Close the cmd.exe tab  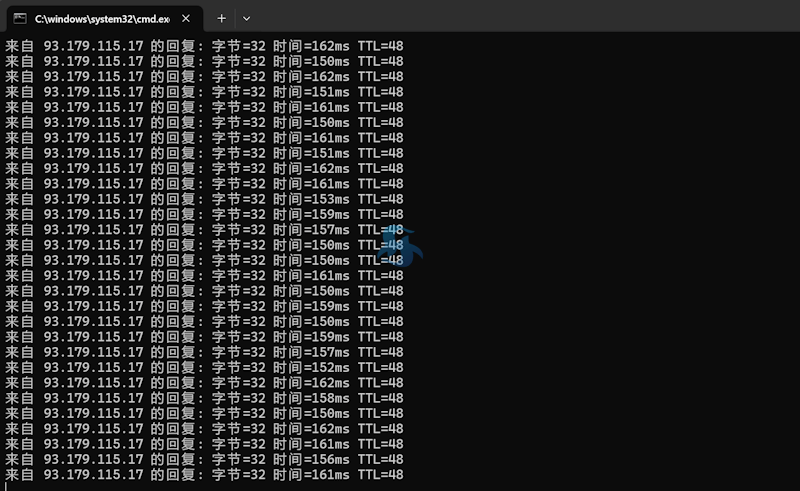[x=186, y=18]
